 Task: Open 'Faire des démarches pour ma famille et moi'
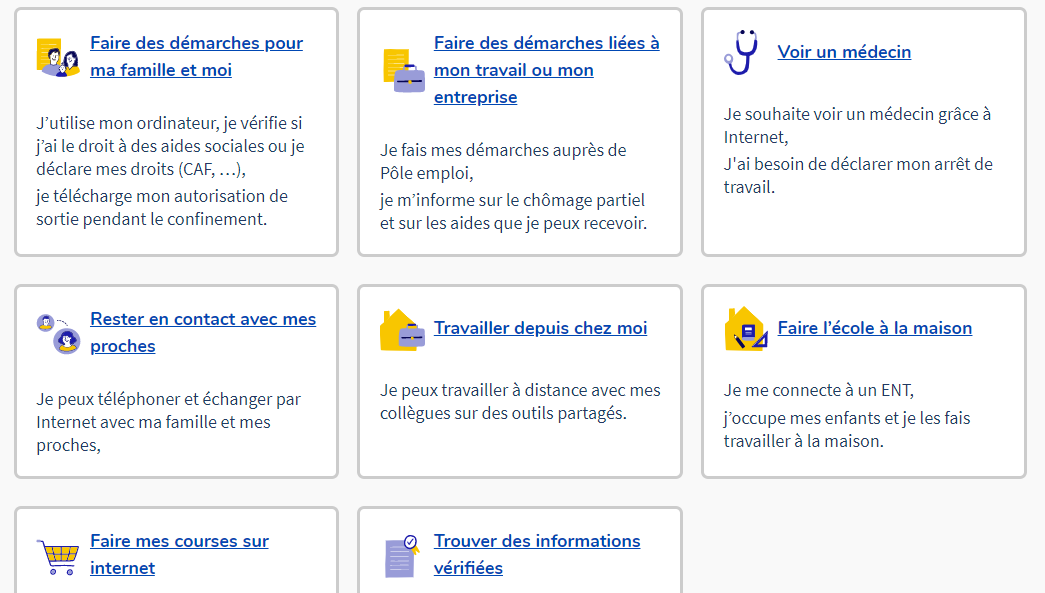coord(197,56)
